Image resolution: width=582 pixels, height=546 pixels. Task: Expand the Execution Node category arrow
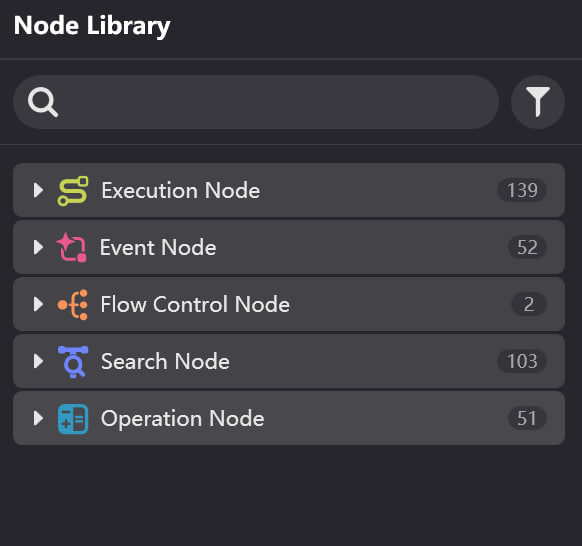38,190
